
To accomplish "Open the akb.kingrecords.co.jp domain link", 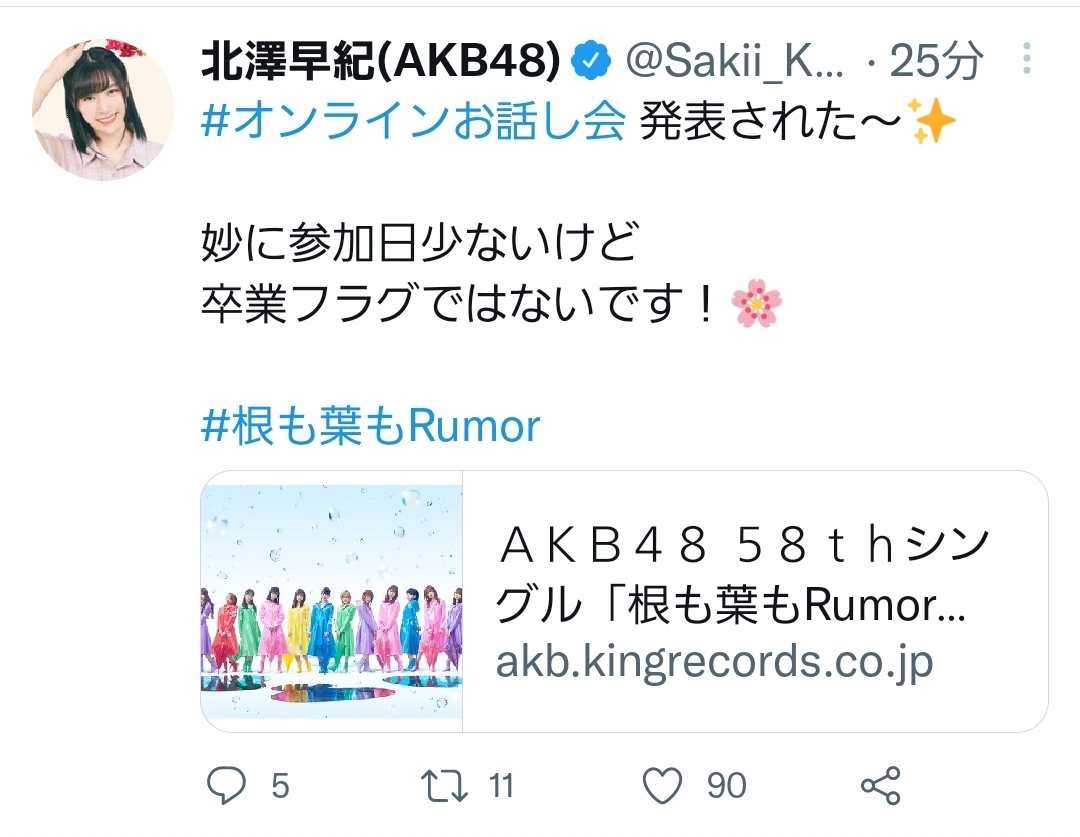I will [x=714, y=661].
